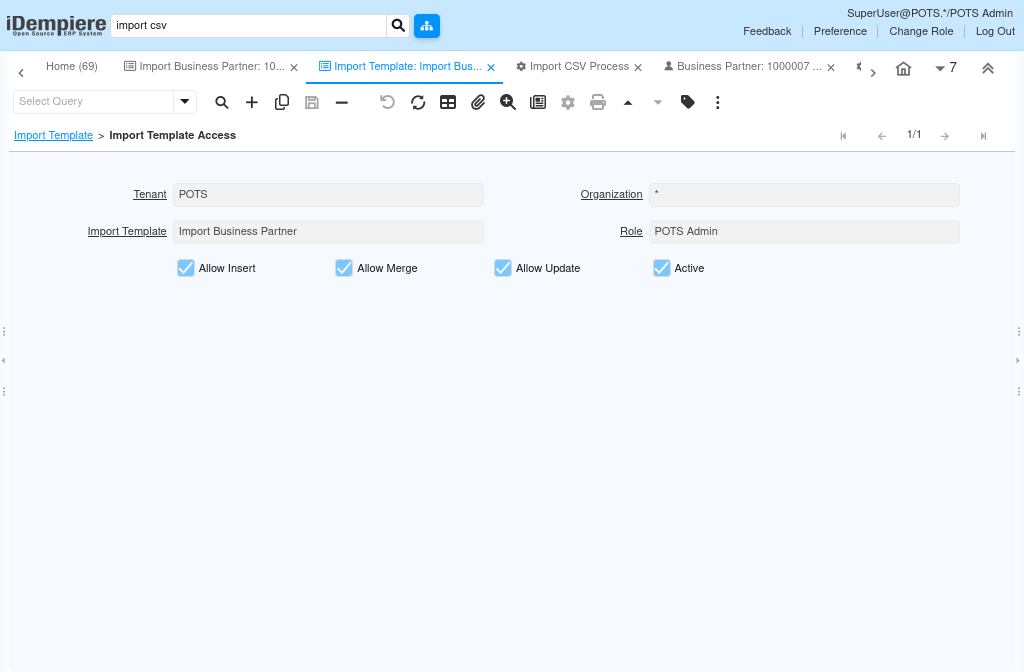Screen dimensions: 1024x672
Task: Click the Role field label
Action: 631,232
